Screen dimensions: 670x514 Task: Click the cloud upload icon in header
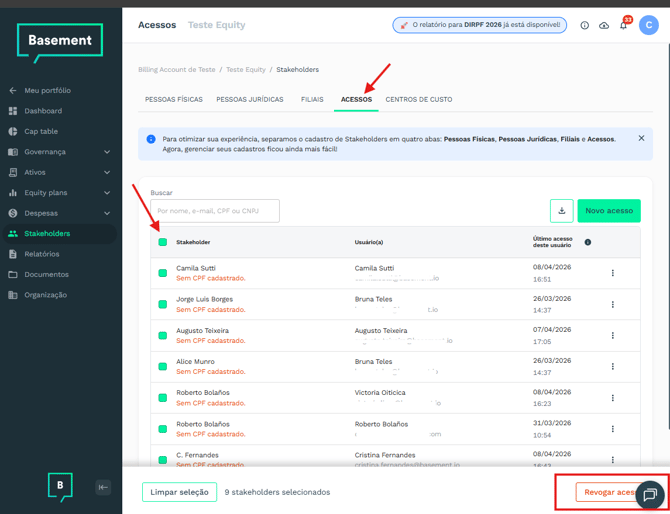(x=604, y=25)
